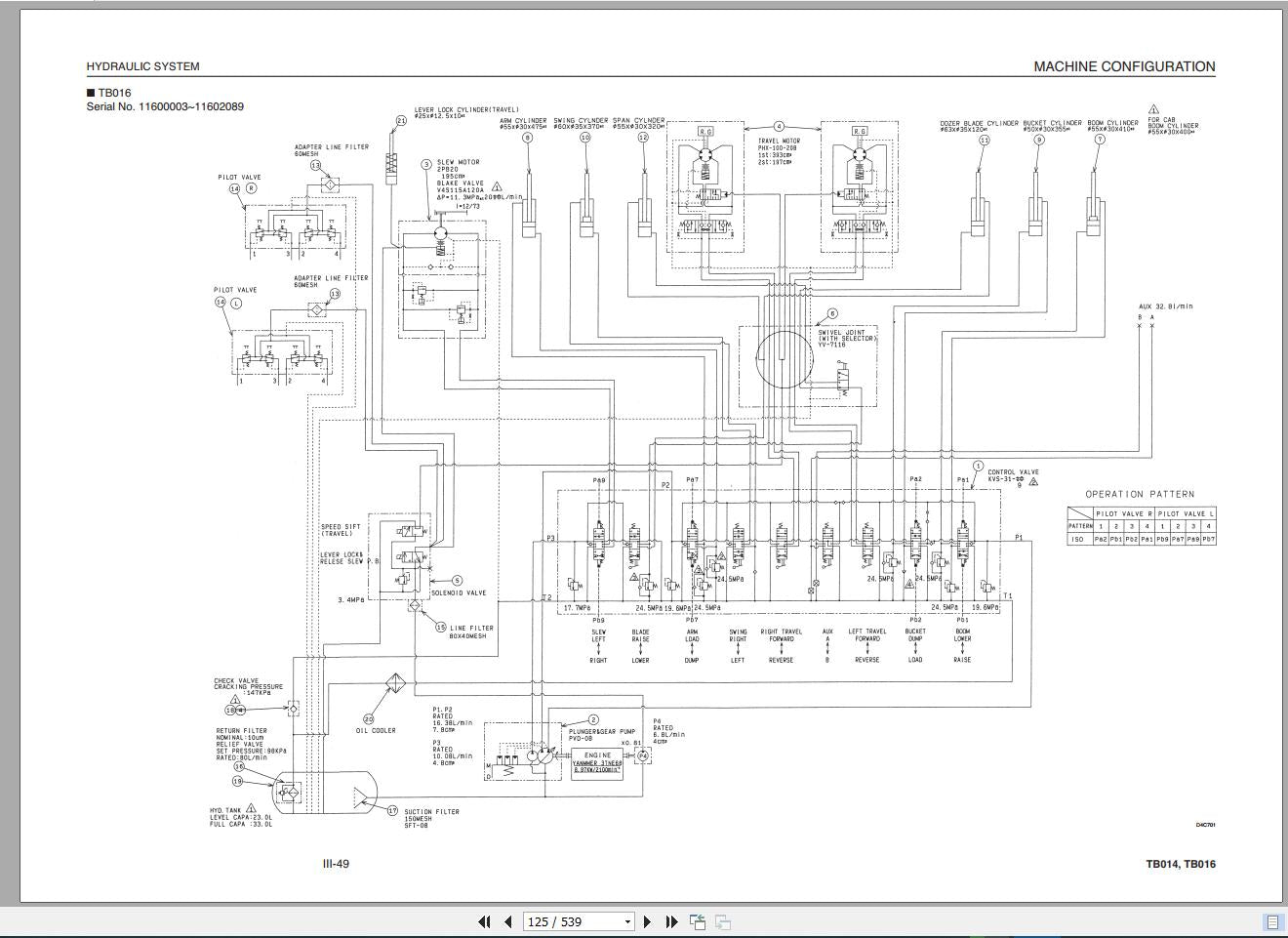Image resolution: width=1288 pixels, height=938 pixels.
Task: Click the SOLENOID VALVE label
Action: point(458,592)
